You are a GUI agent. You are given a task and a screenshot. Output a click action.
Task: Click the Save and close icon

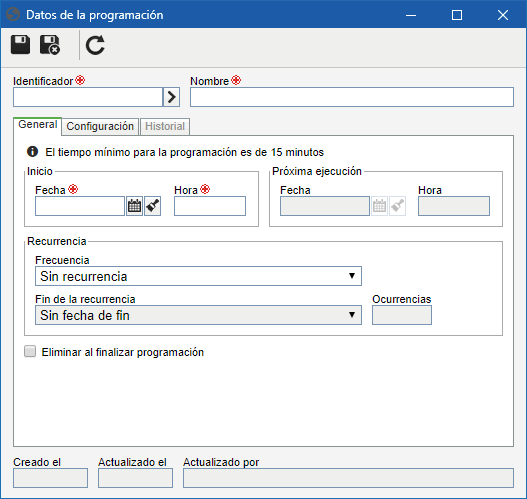pos(50,45)
